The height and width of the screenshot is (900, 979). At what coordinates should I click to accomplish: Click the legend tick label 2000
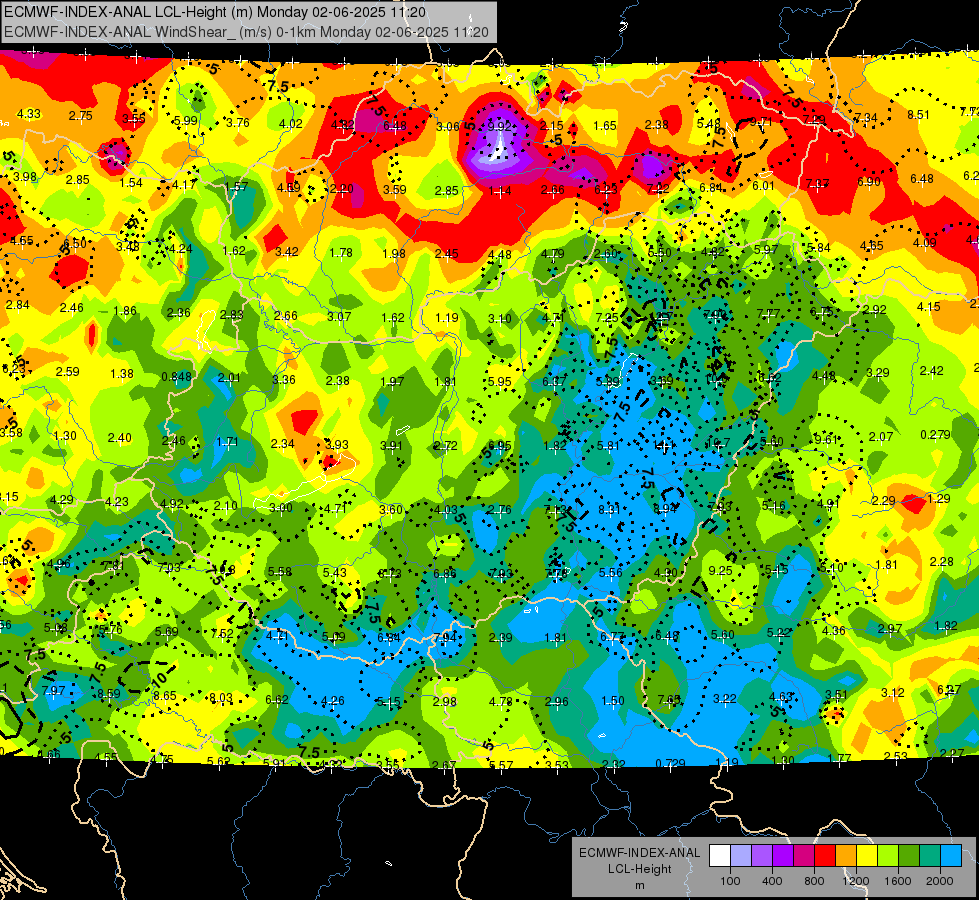click(940, 881)
